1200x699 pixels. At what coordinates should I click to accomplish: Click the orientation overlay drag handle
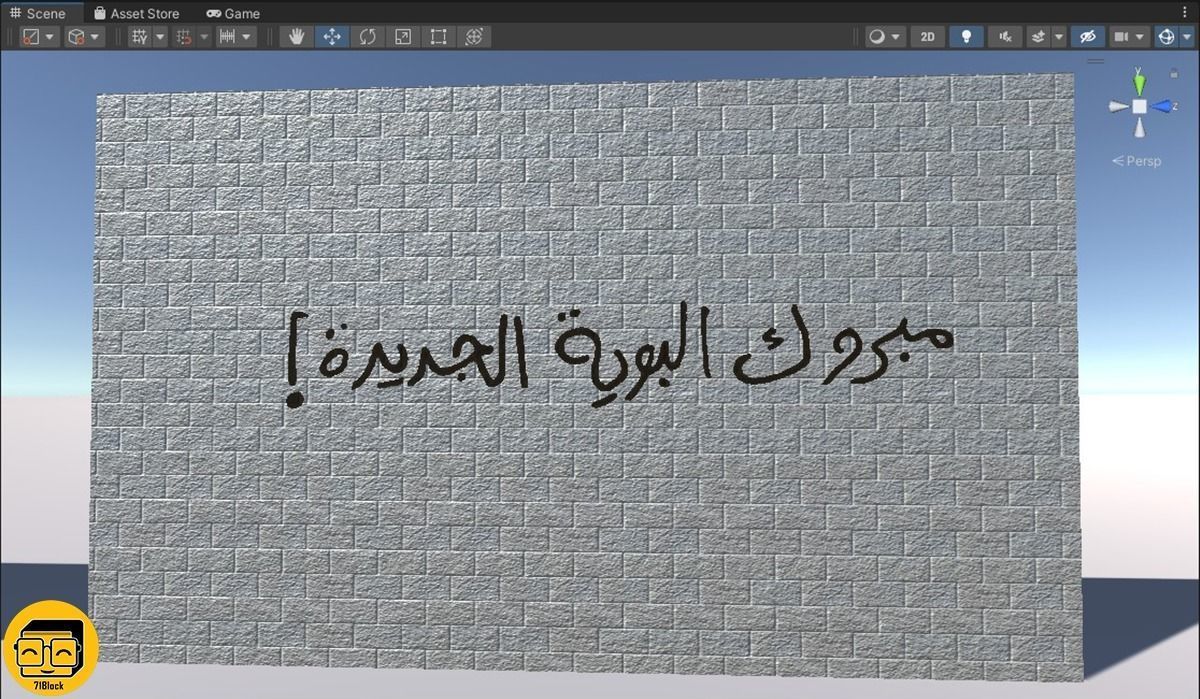pyautogui.click(x=1096, y=61)
